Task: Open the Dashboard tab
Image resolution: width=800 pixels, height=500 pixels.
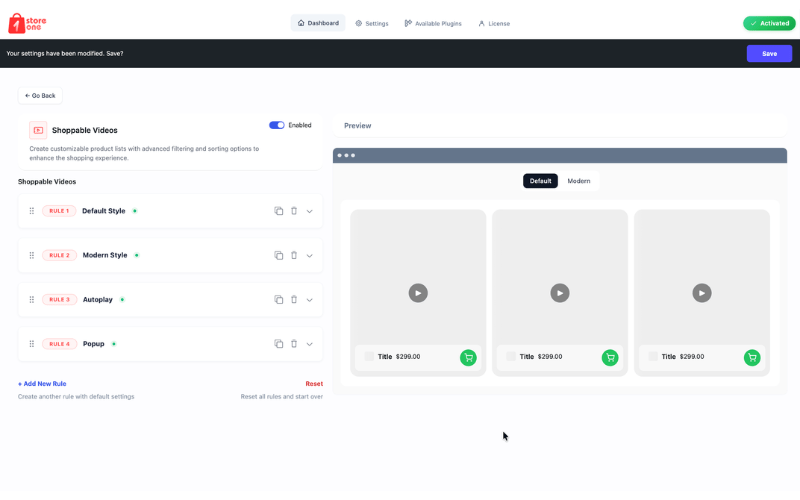Action: (318, 23)
